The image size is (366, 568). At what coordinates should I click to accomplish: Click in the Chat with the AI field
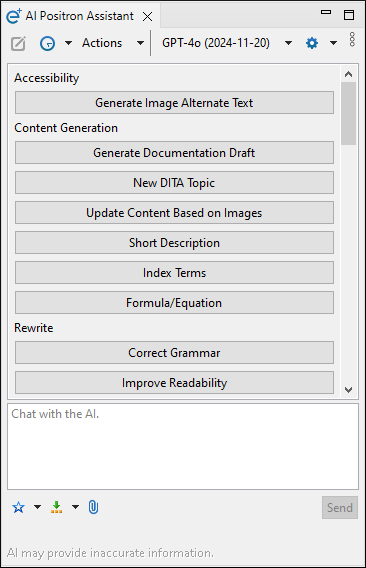(183, 447)
